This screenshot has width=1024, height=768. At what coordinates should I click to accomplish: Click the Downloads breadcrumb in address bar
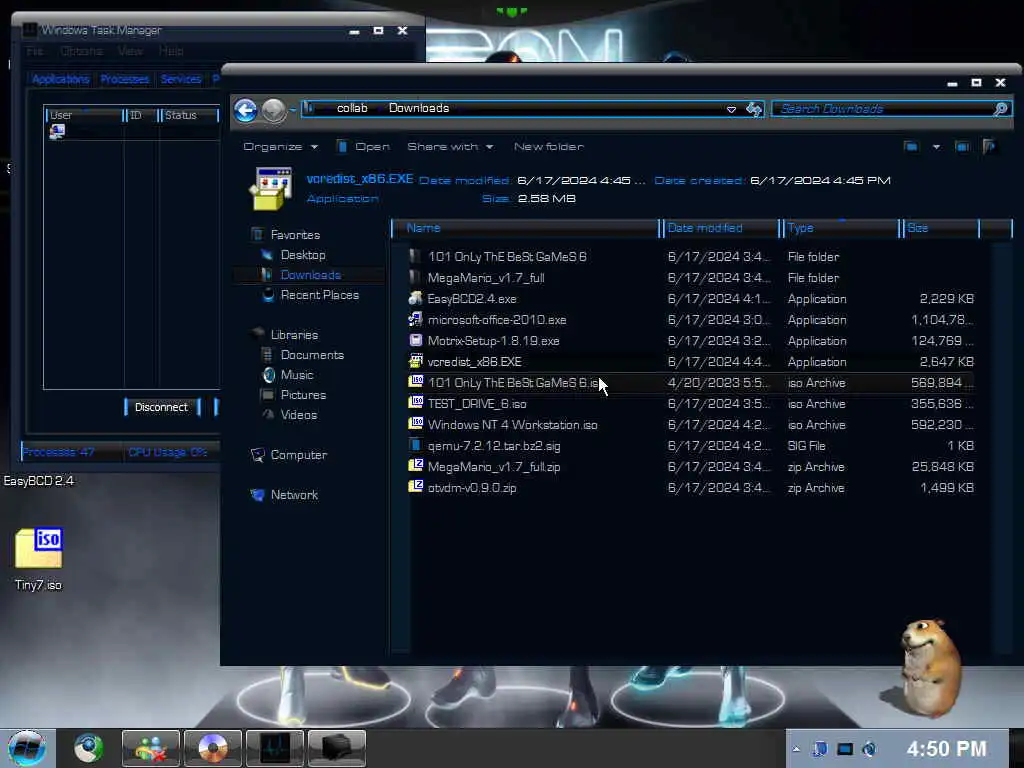click(419, 108)
